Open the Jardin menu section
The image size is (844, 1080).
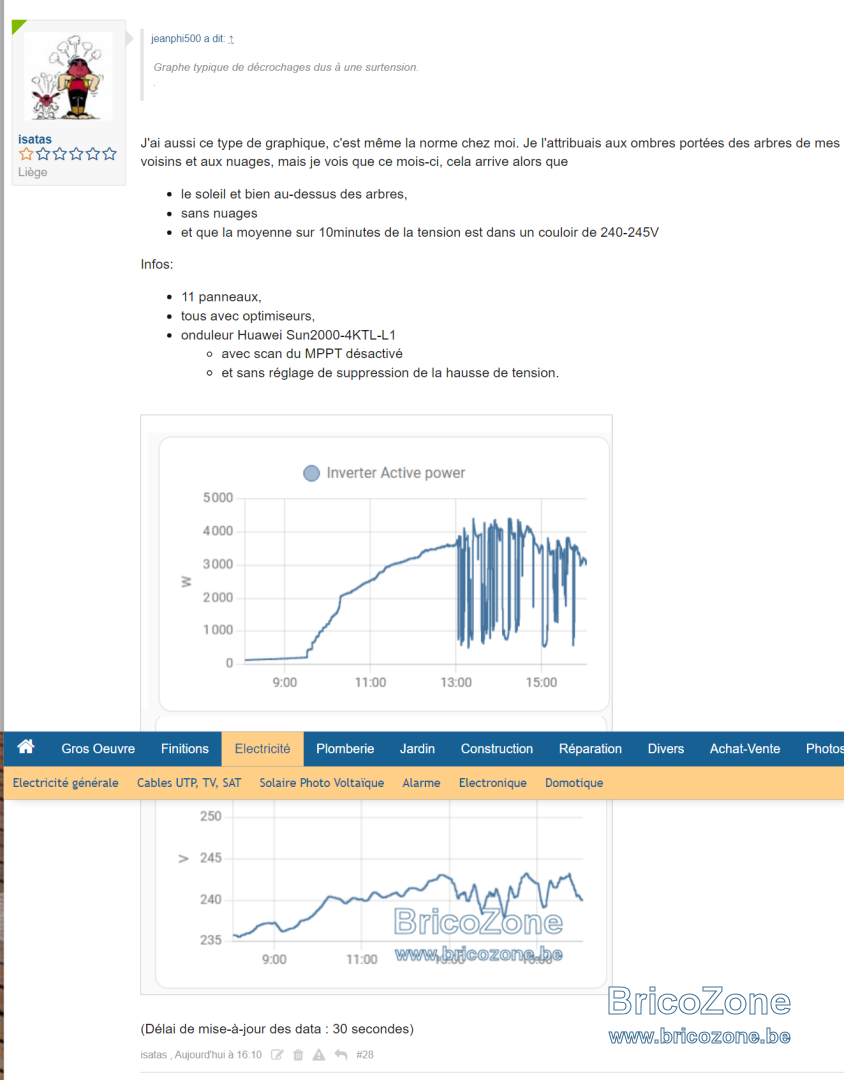tap(417, 749)
